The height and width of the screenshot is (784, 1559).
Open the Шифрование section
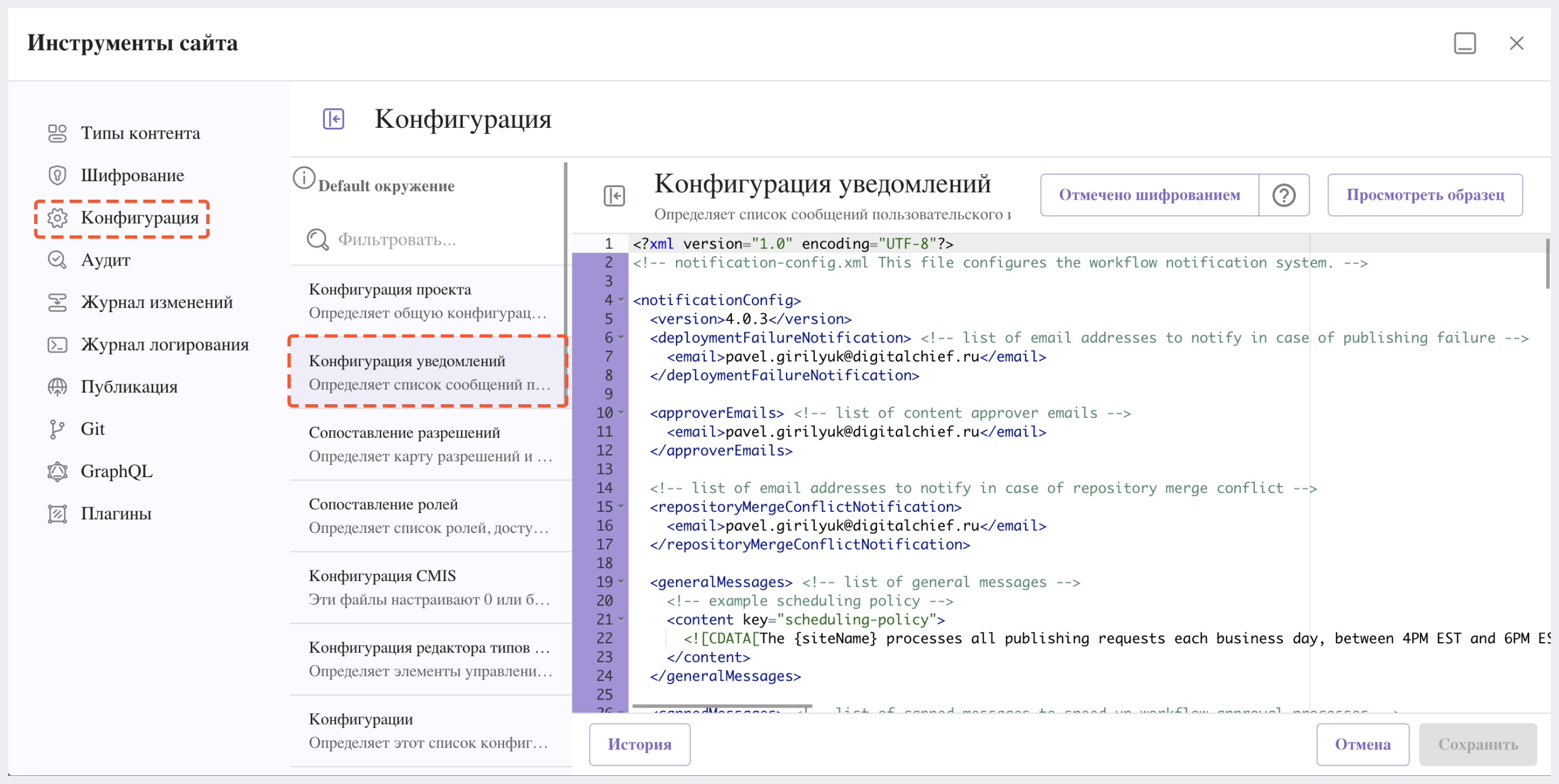tap(133, 175)
